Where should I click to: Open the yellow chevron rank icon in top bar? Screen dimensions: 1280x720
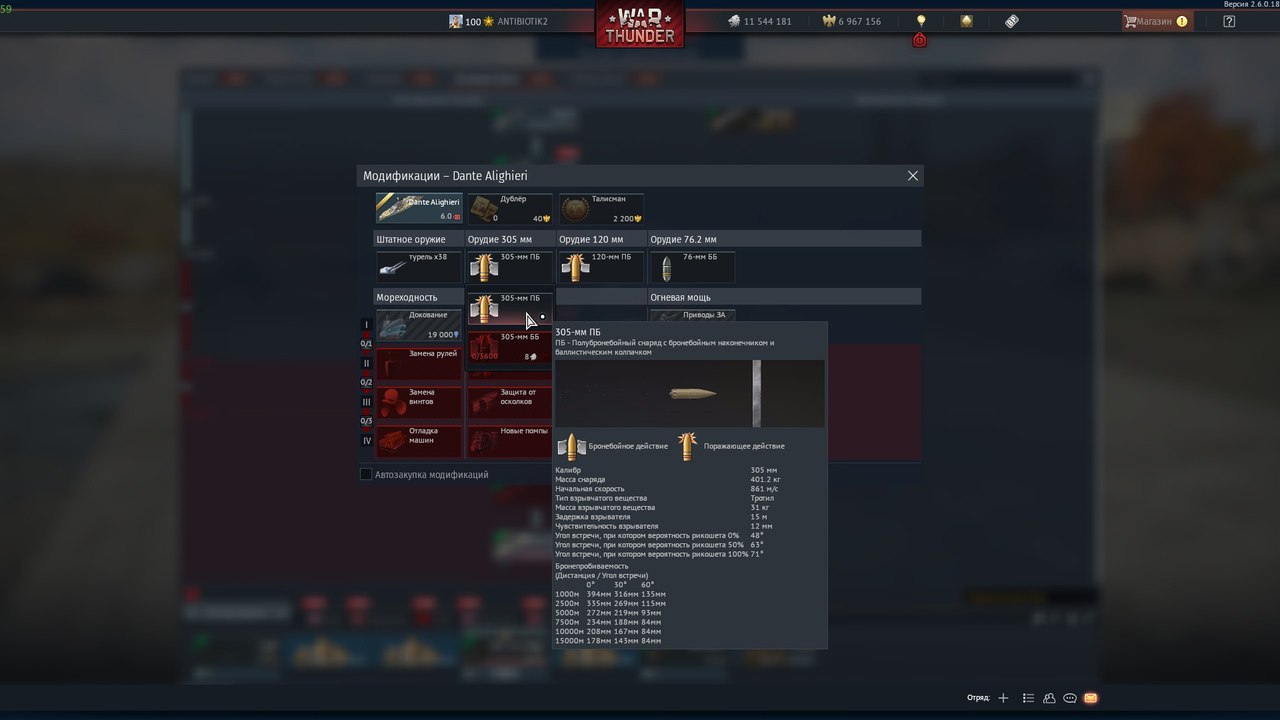[x=966, y=21]
